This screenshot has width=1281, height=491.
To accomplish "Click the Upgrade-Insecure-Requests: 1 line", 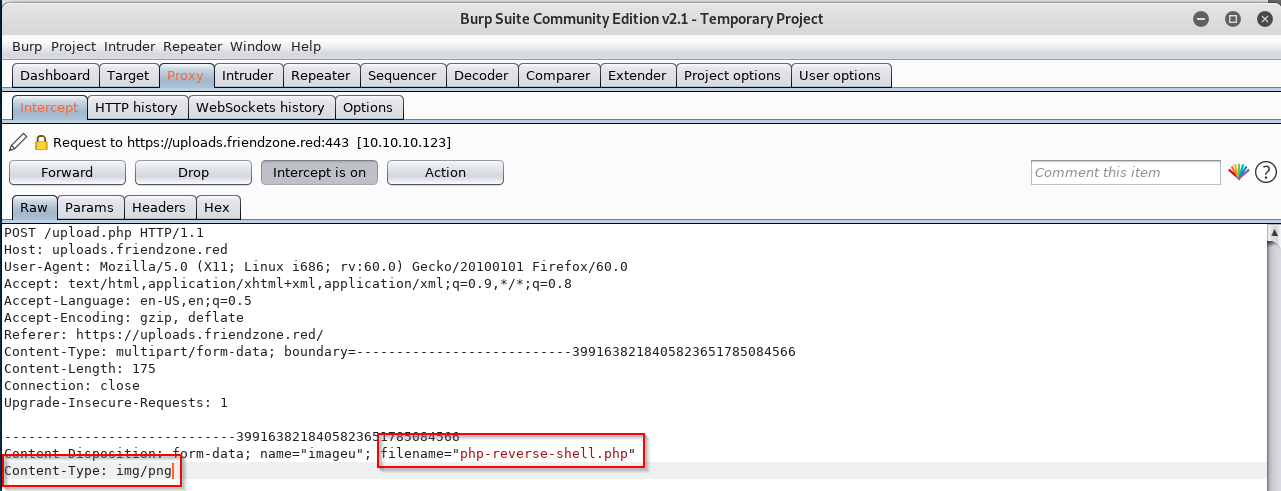I will click(116, 402).
